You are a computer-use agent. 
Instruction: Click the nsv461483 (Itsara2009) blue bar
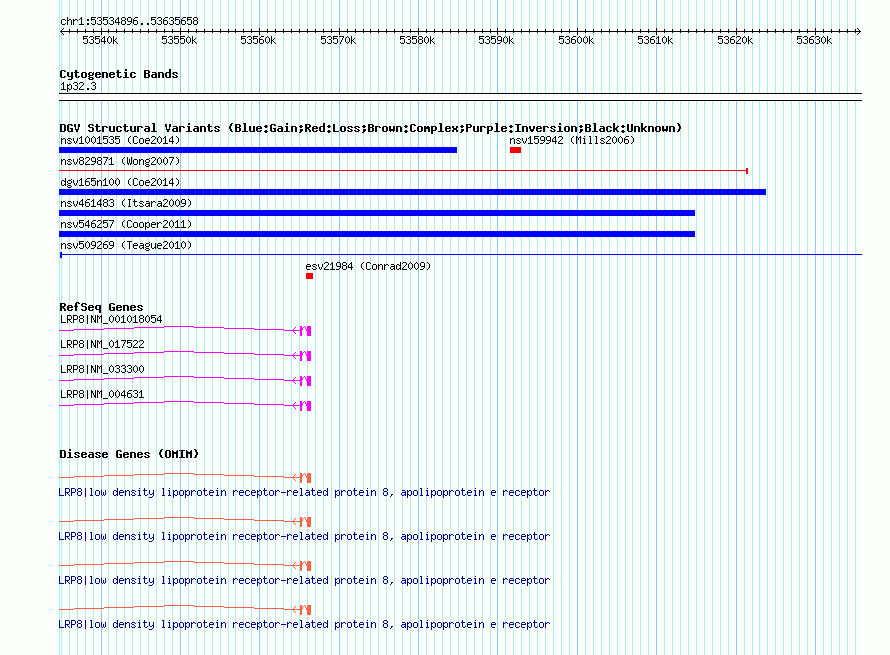[x=377, y=213]
